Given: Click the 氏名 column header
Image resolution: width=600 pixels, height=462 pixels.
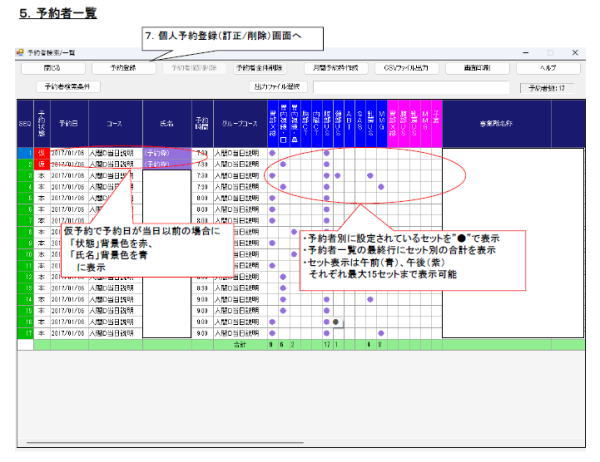Looking at the screenshot, I should point(167,123).
